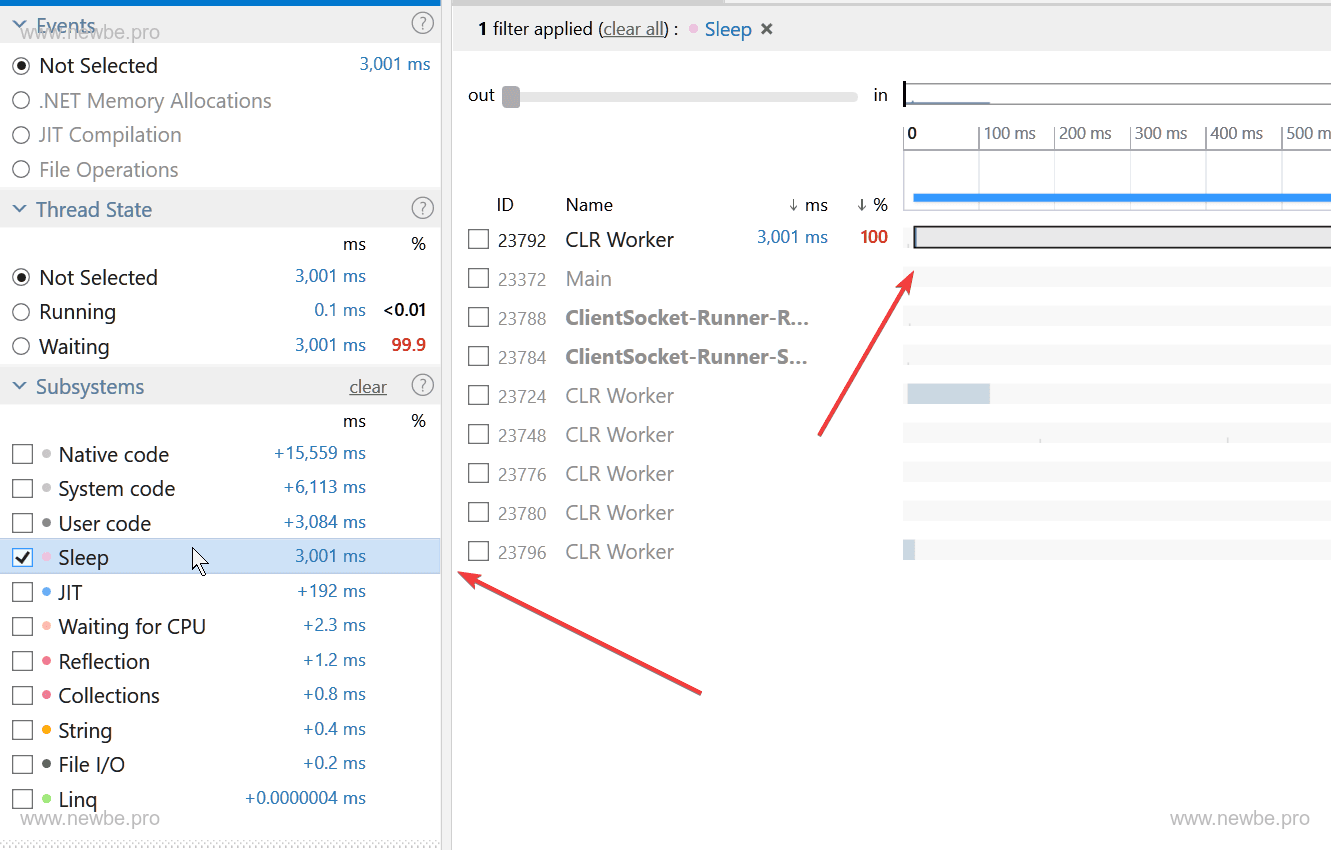Image resolution: width=1331 pixels, height=850 pixels.
Task: Select the Waiting thread state option
Action: (x=21, y=347)
